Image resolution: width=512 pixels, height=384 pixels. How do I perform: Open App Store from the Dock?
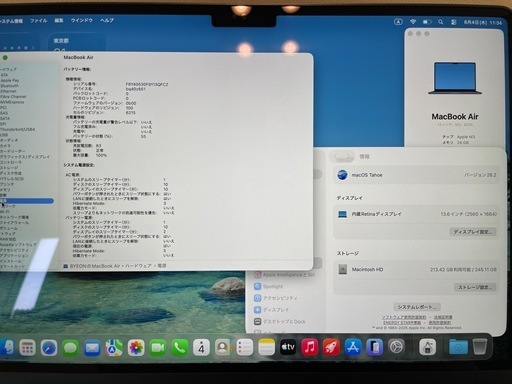(353, 347)
